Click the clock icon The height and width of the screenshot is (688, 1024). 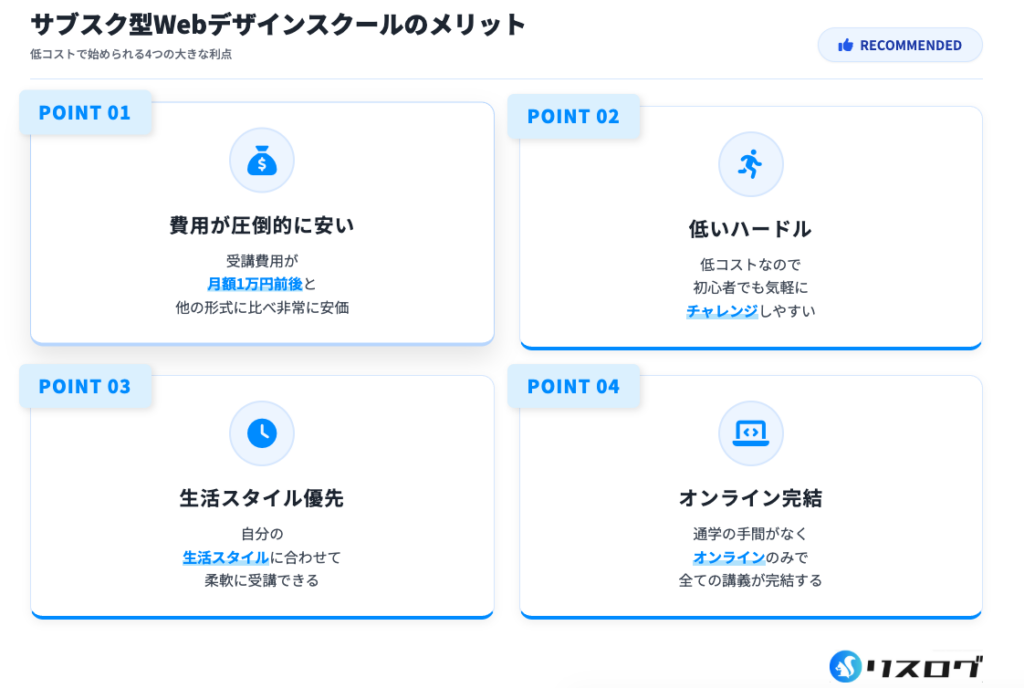point(262,432)
